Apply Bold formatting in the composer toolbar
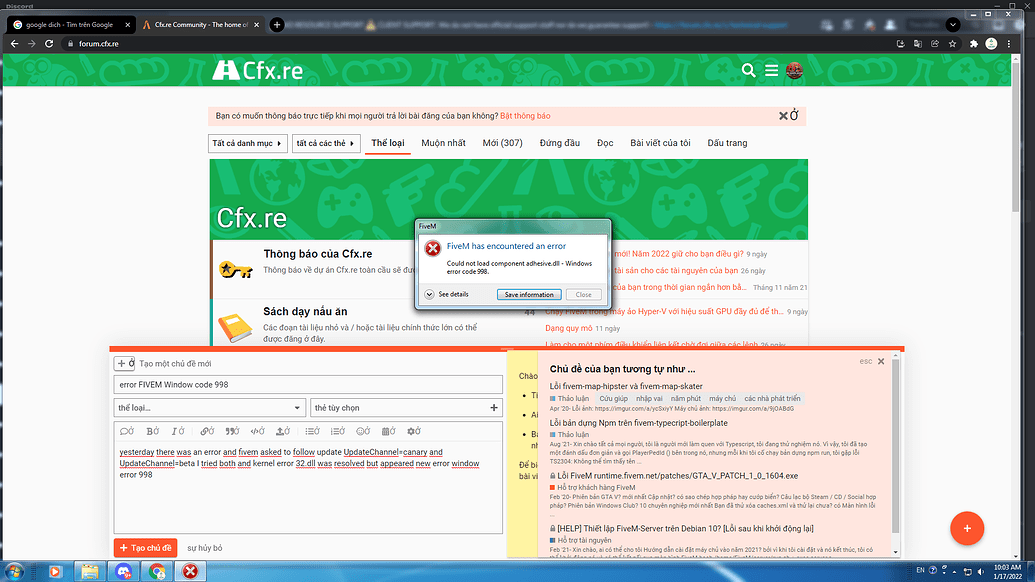The image size is (1035, 582). tap(151, 431)
